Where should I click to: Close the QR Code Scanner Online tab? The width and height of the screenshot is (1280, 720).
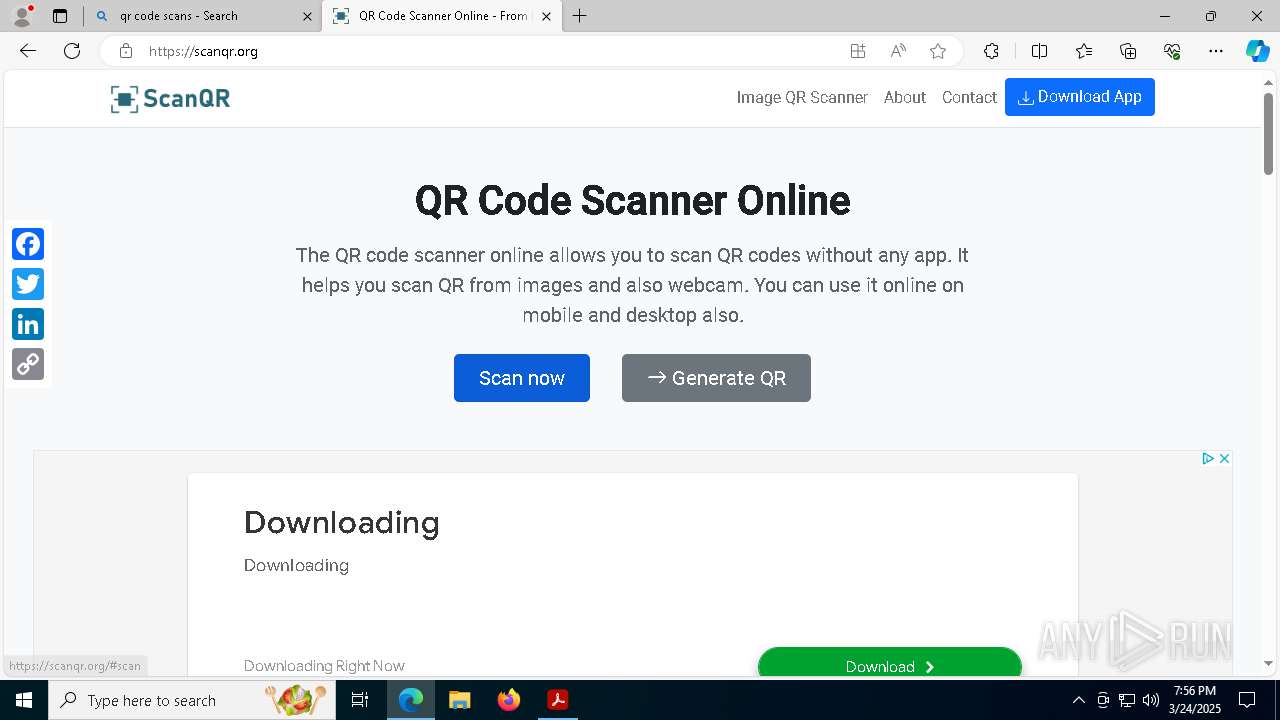click(546, 16)
